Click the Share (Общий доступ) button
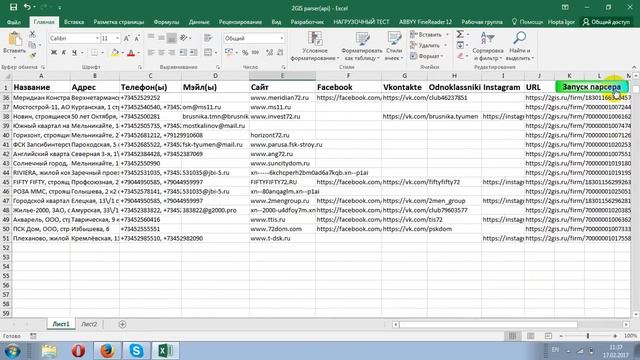 tap(607, 22)
